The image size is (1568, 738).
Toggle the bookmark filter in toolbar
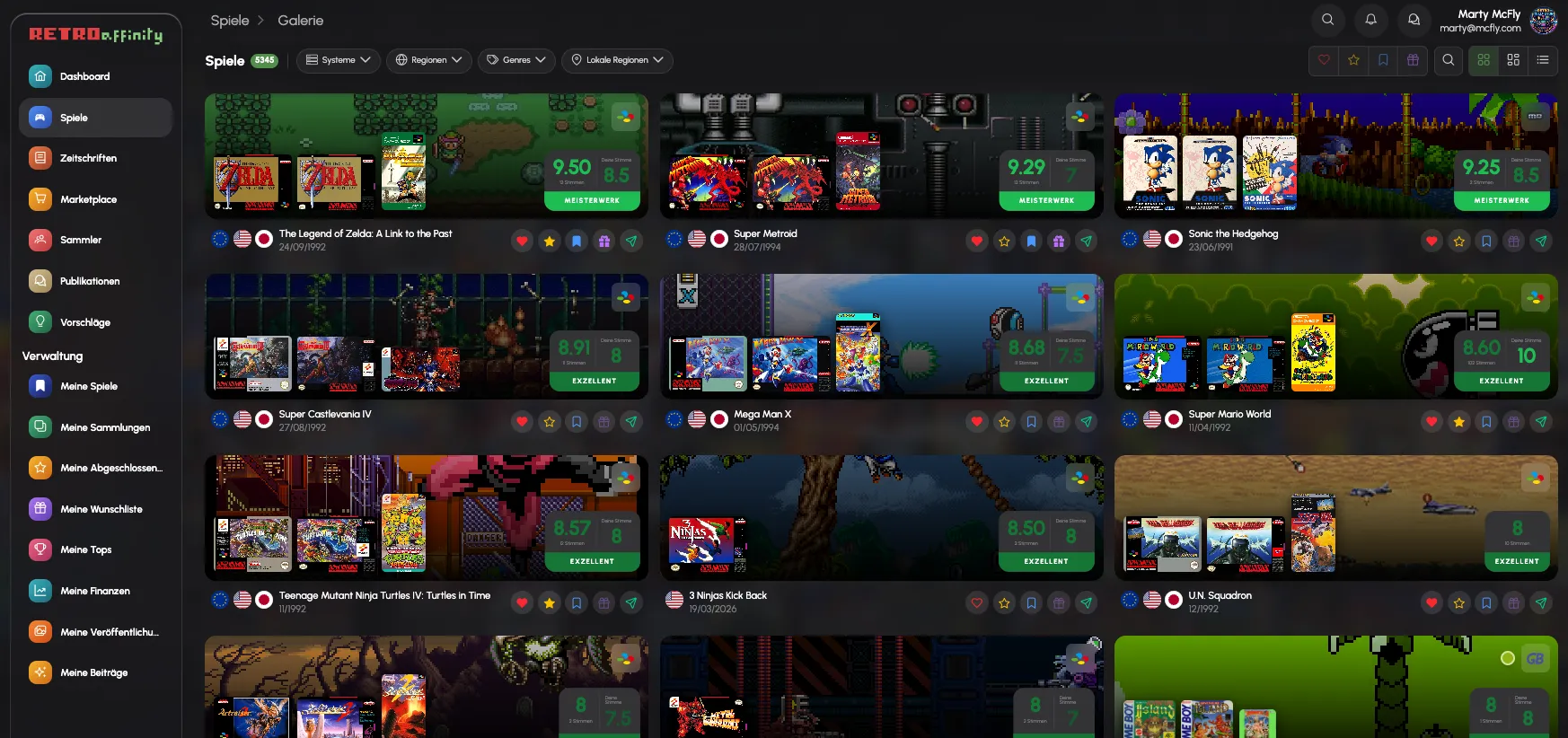tap(1383, 60)
